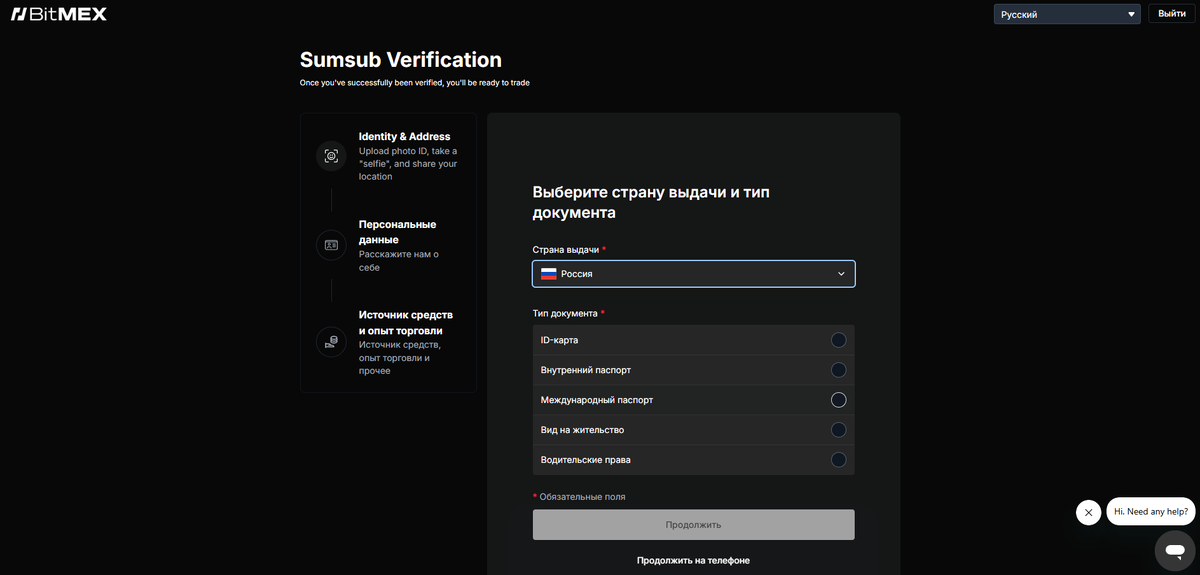Select ID-карта radio button
Image resolution: width=1200 pixels, height=575 pixels.
coord(838,340)
